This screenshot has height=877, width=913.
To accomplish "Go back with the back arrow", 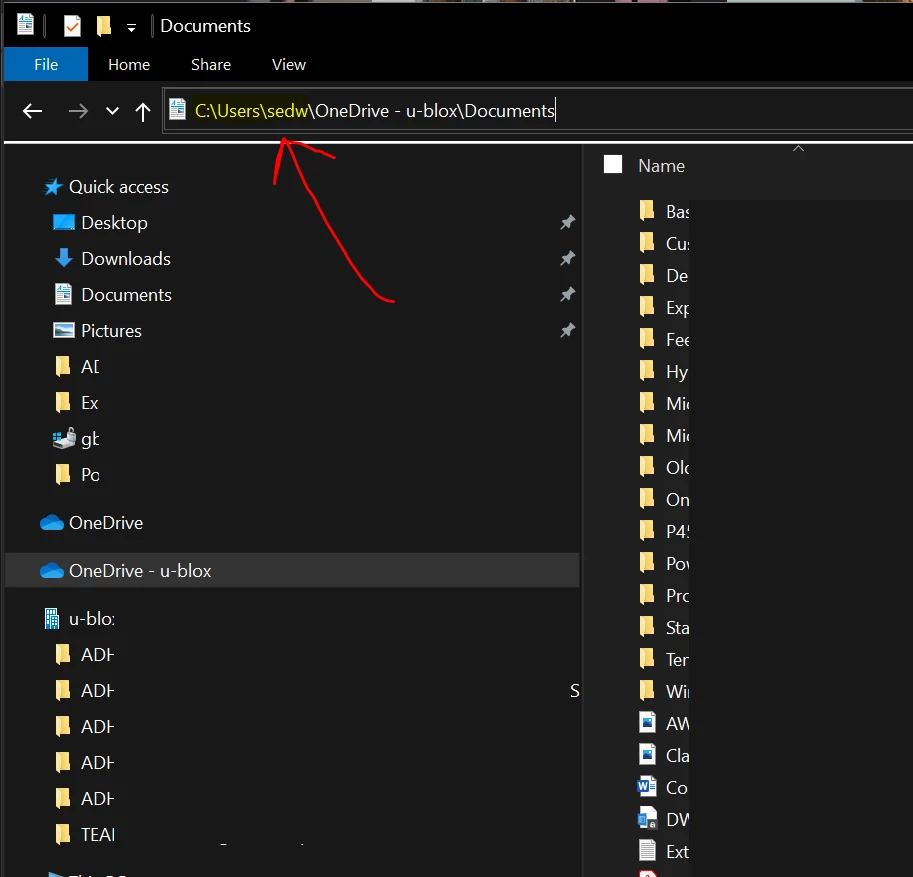I will pyautogui.click(x=32, y=111).
